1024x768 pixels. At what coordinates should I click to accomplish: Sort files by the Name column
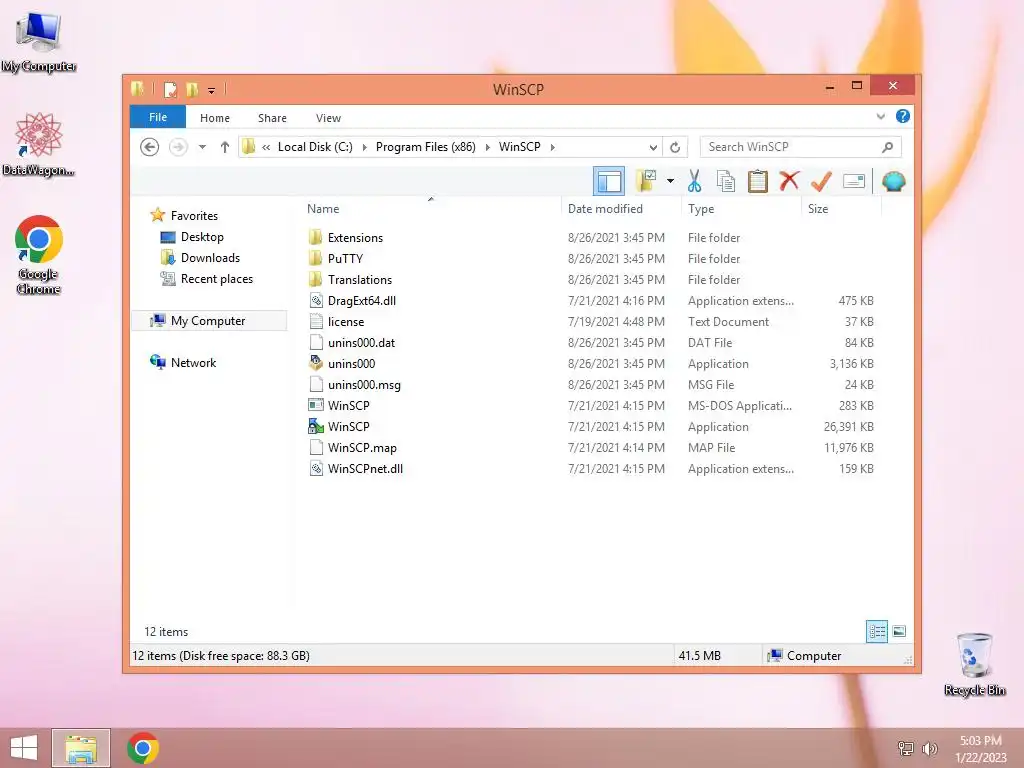[x=431, y=208]
